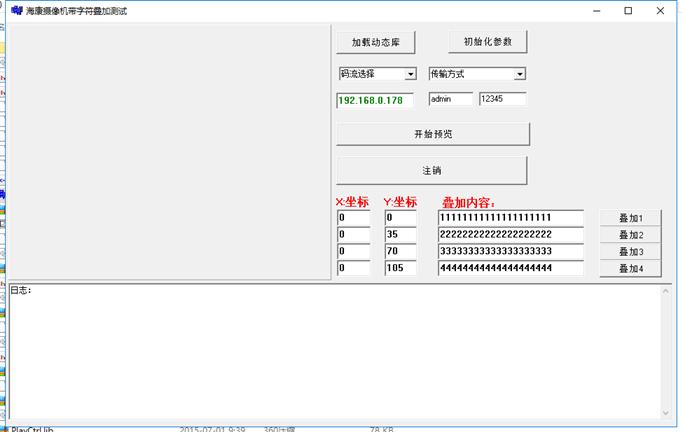Start preview with 开始预览 button
The width and height of the screenshot is (682, 432).
click(x=433, y=134)
